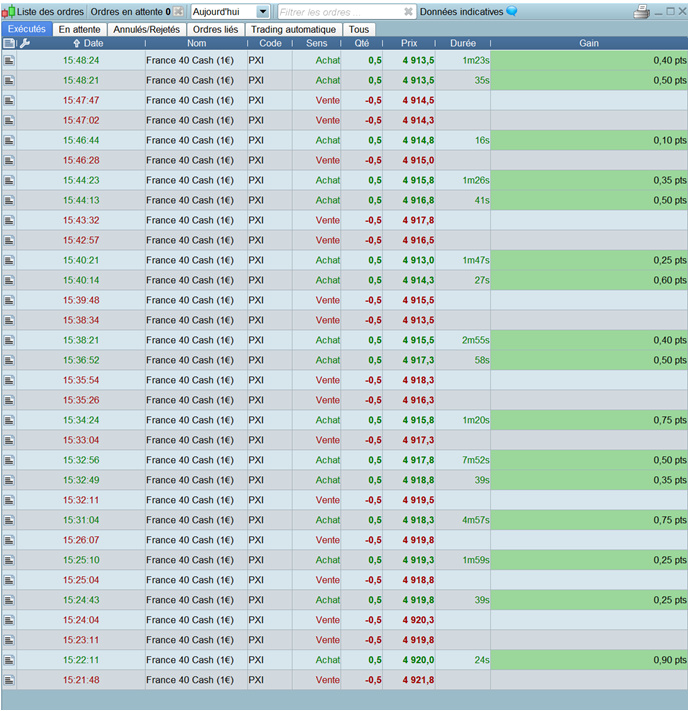Image resolution: width=692 pixels, height=711 pixels.
Task: Open order details icon for the 15:43:32 row
Action: pos(9,220)
